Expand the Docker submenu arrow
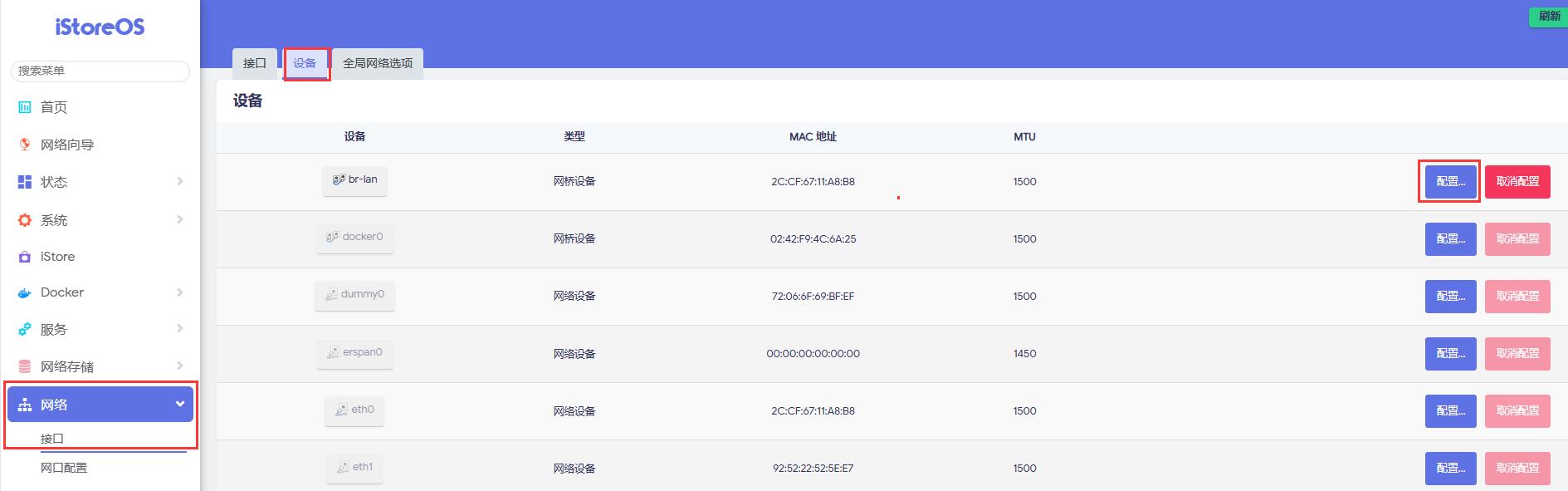 [179, 292]
